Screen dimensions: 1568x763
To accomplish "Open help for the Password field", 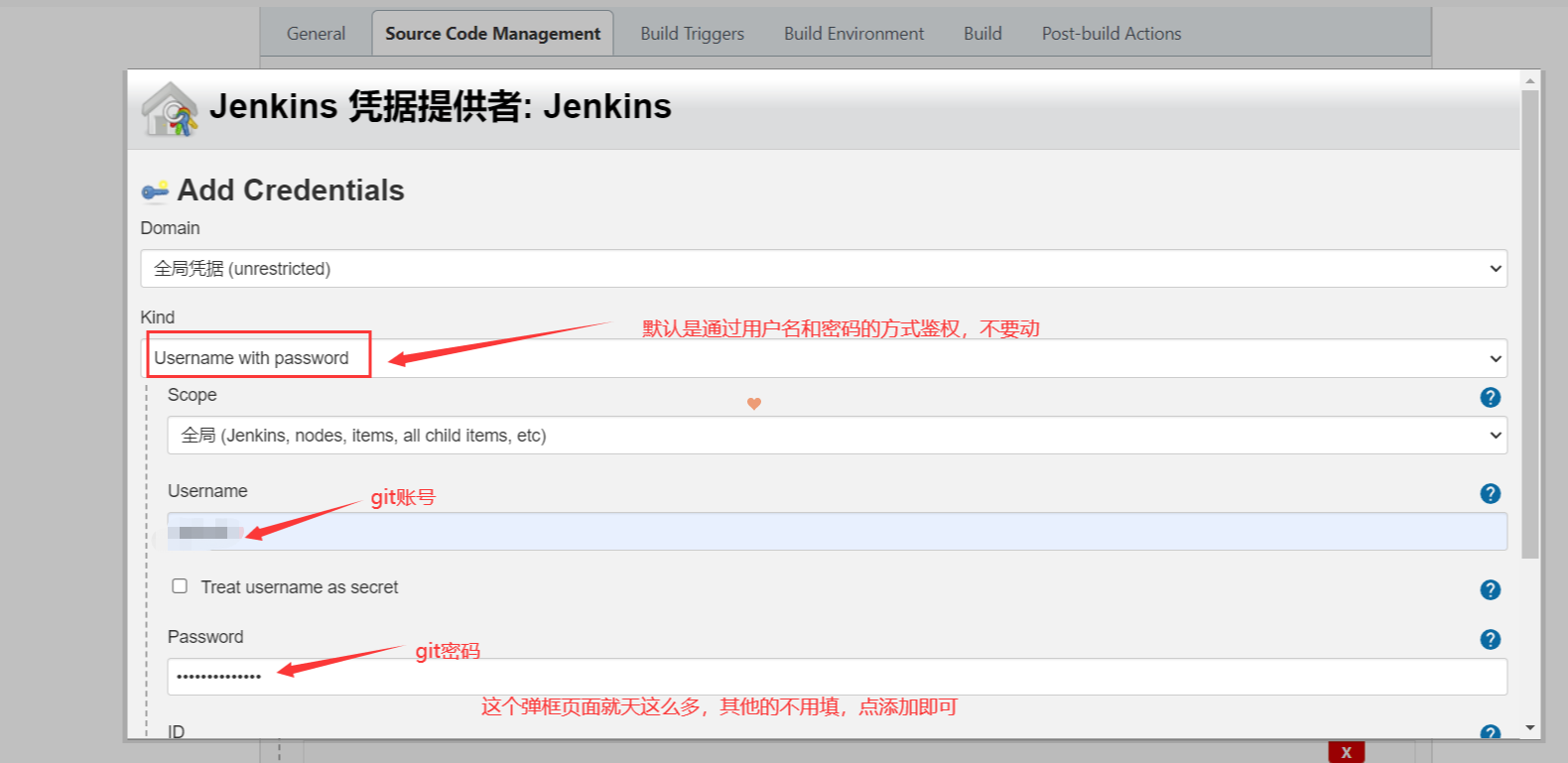I will pyautogui.click(x=1490, y=639).
